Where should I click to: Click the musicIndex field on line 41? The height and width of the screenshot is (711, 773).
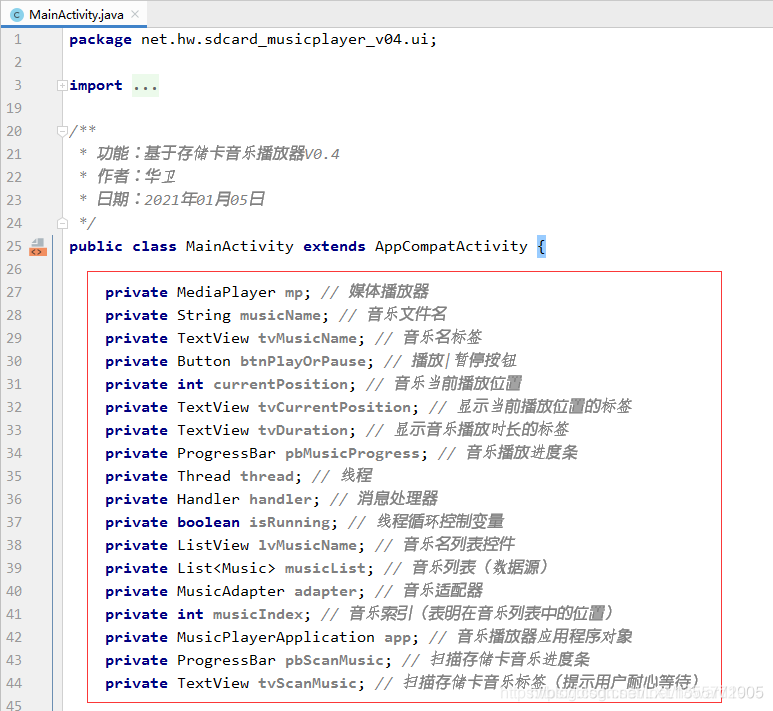coord(258,614)
